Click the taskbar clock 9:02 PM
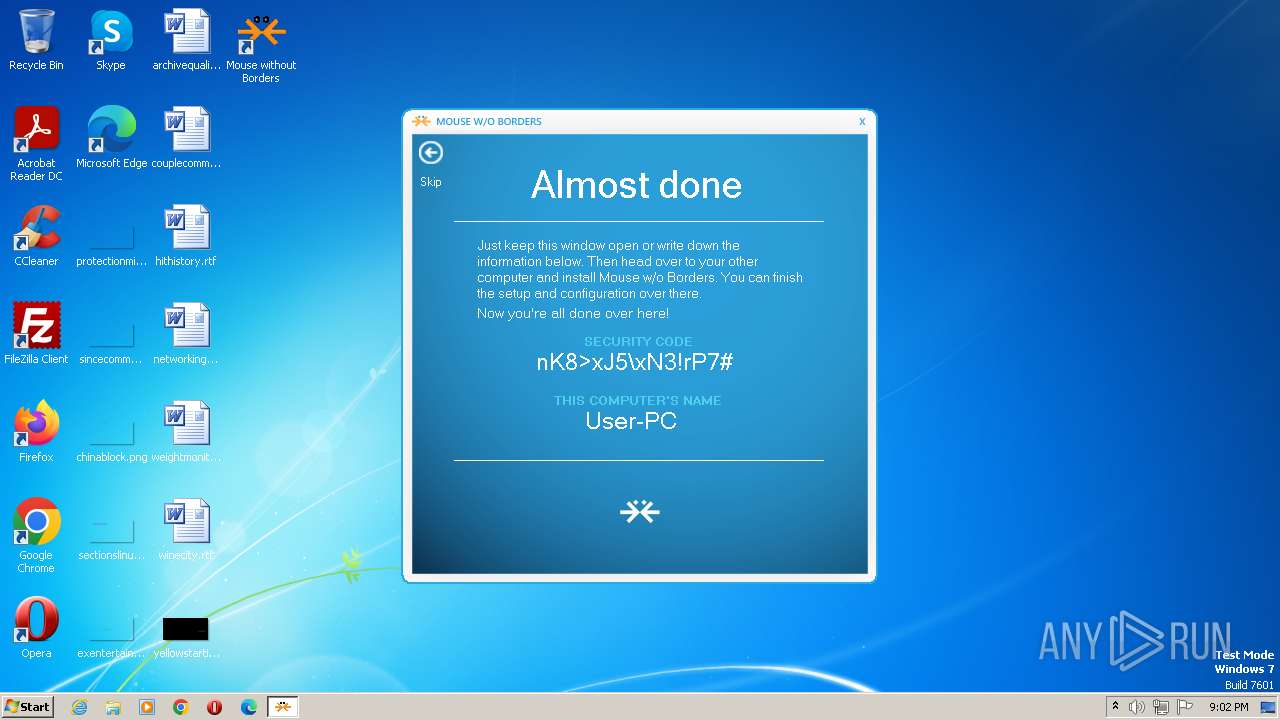Viewport: 1280px width, 720px height. (1228, 707)
